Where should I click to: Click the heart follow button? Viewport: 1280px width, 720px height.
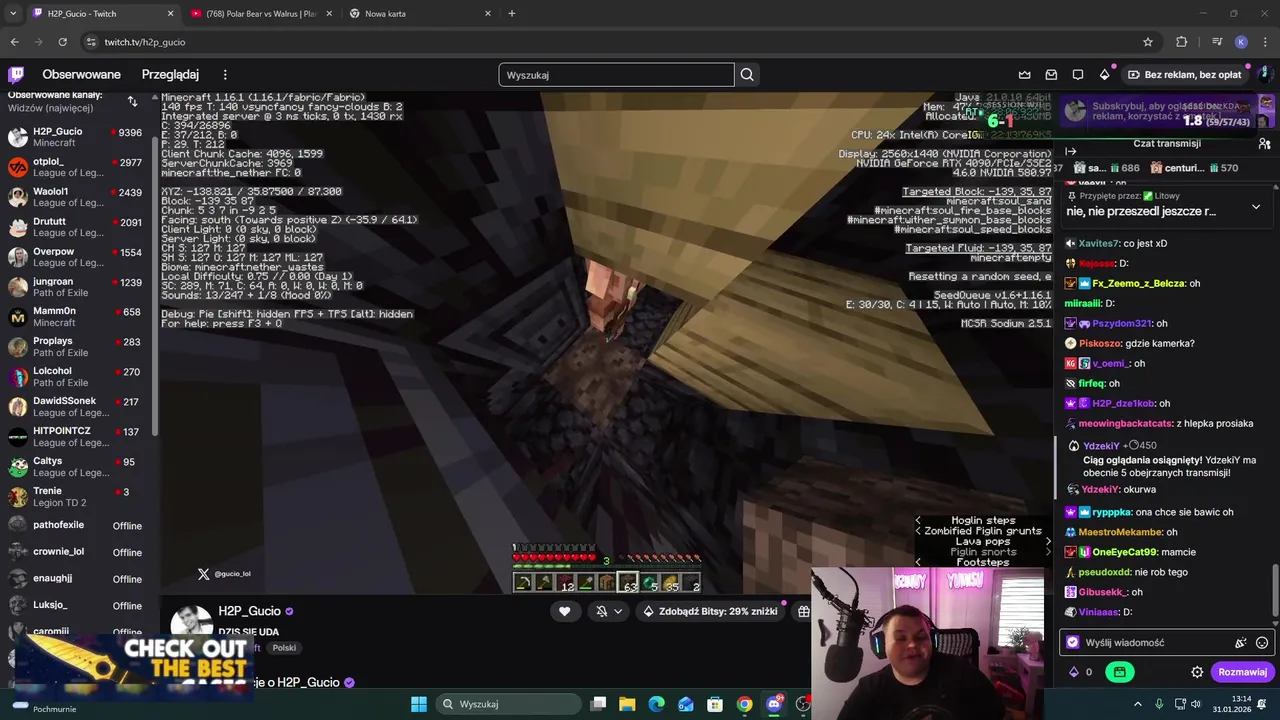click(x=564, y=611)
